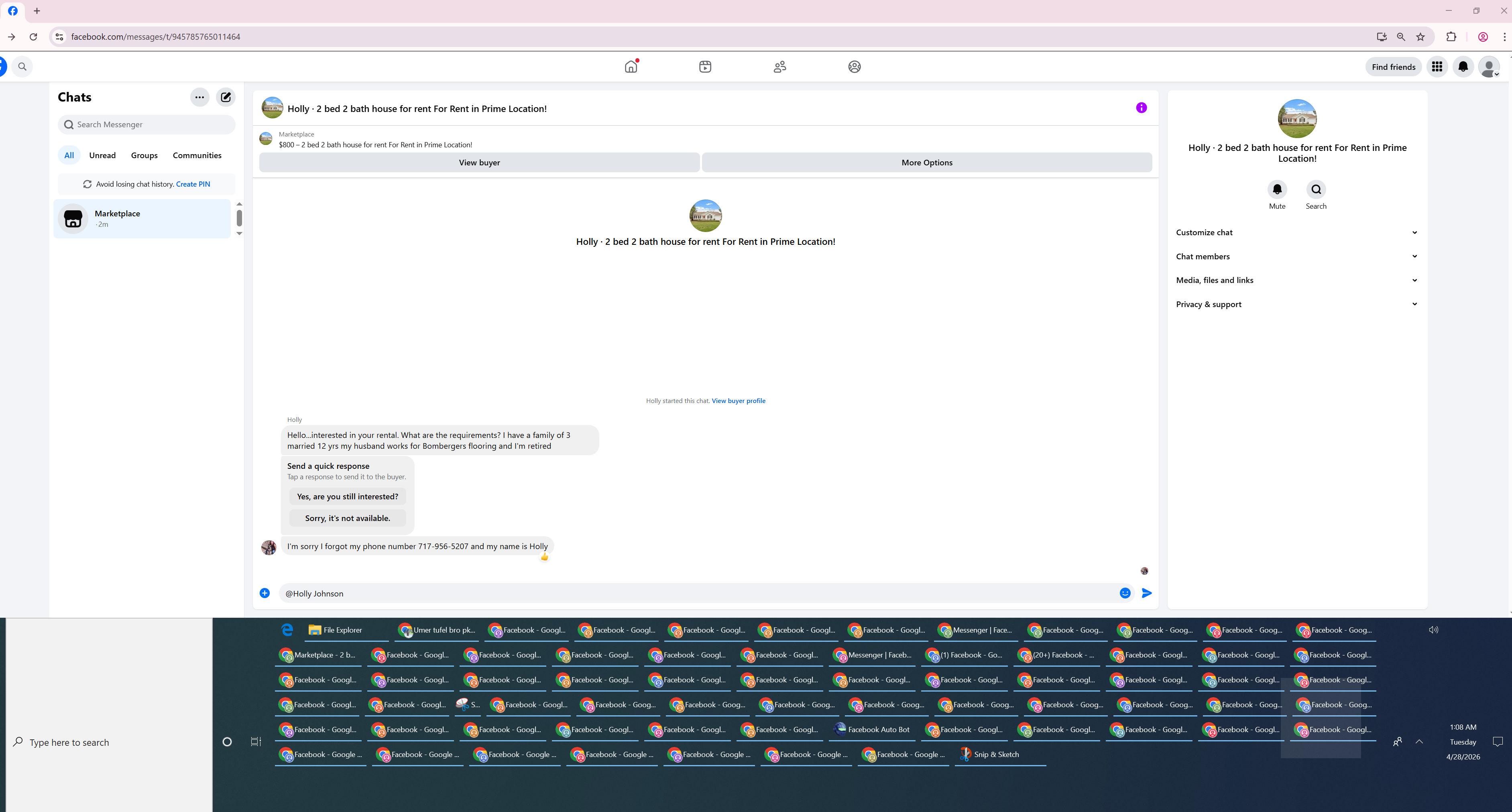Click the taskbar volume speaker icon
The image size is (1512, 812).
pos(1433,630)
